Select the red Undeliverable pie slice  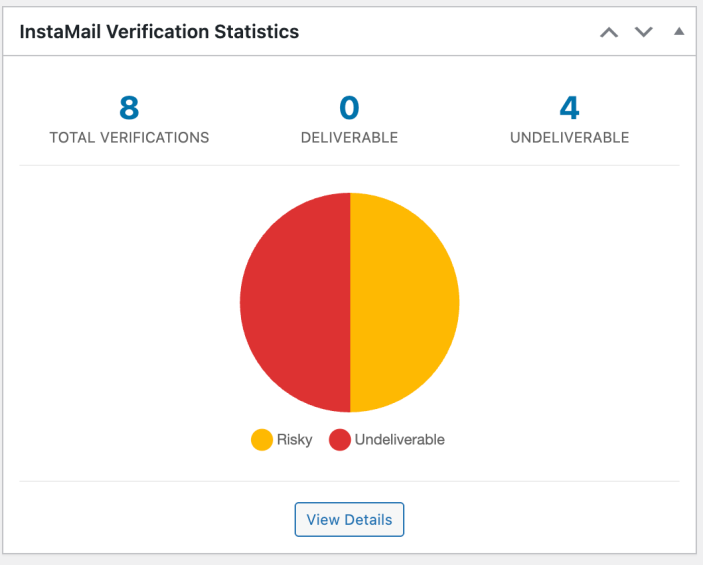click(295, 302)
